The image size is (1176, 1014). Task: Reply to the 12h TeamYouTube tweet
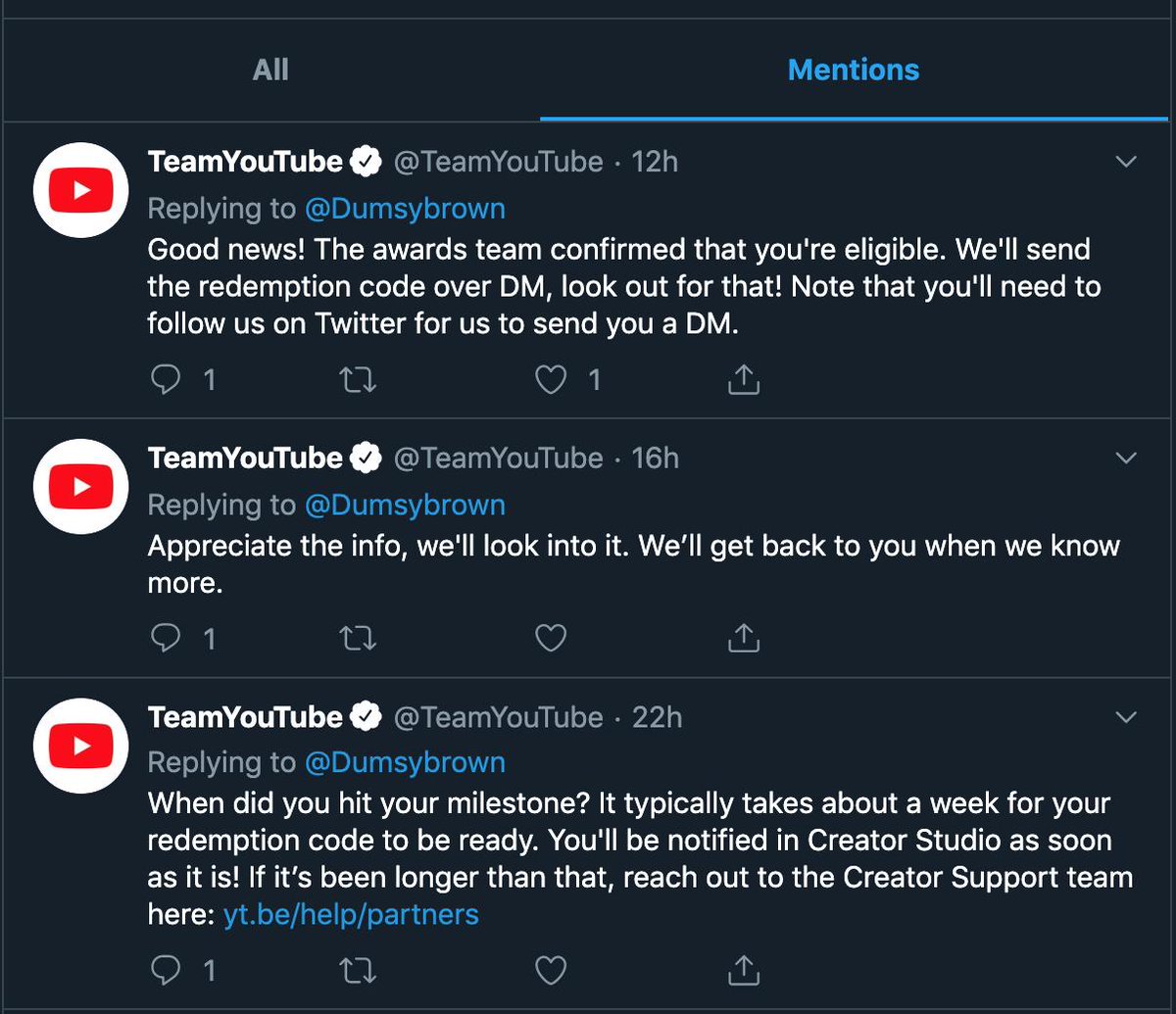point(167,380)
